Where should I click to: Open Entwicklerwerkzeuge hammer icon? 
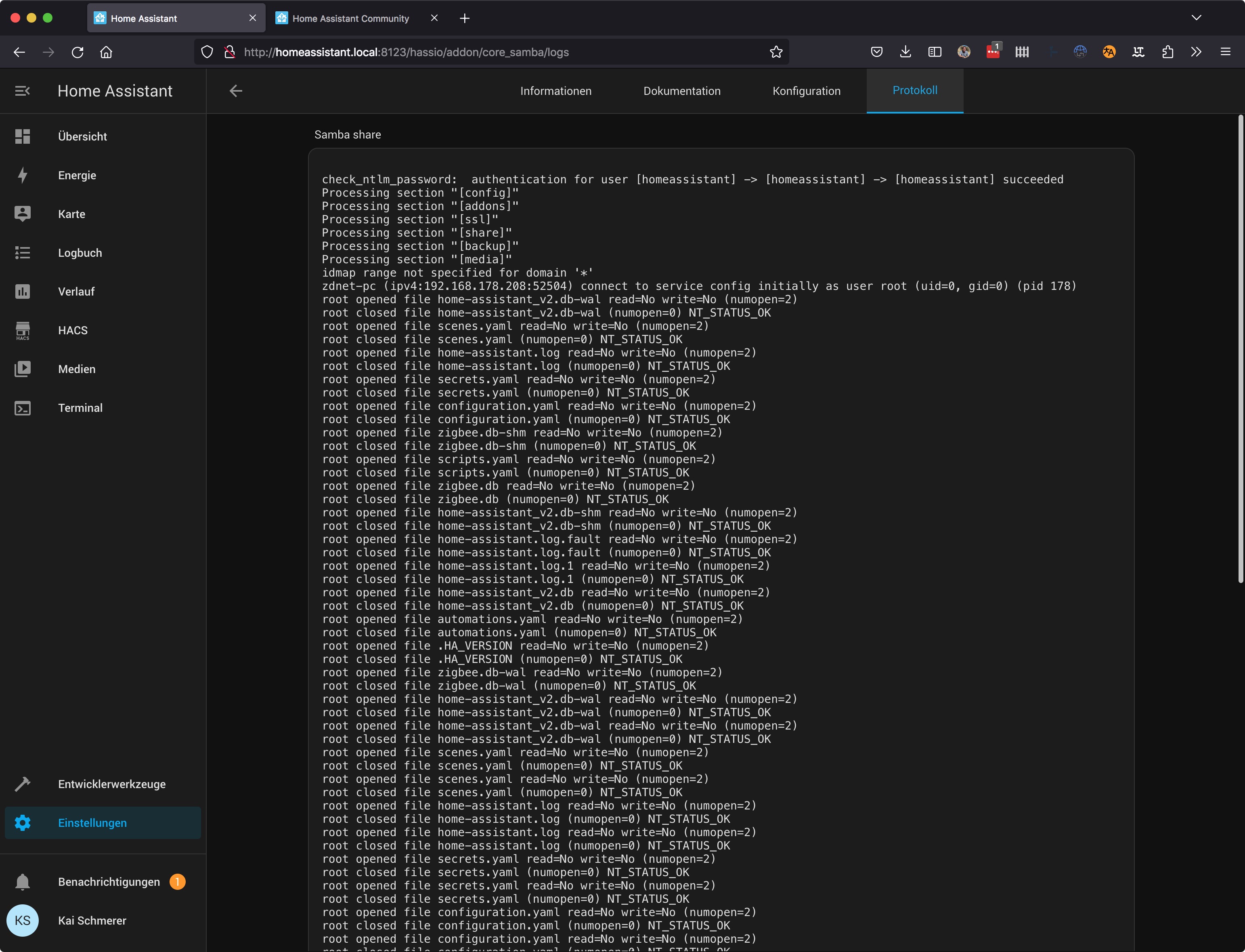22,784
